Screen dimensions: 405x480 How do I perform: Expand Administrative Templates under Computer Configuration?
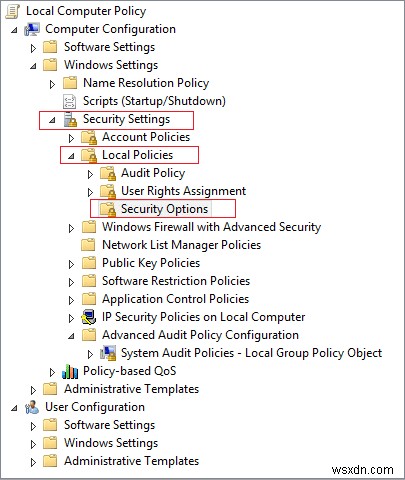(33, 390)
